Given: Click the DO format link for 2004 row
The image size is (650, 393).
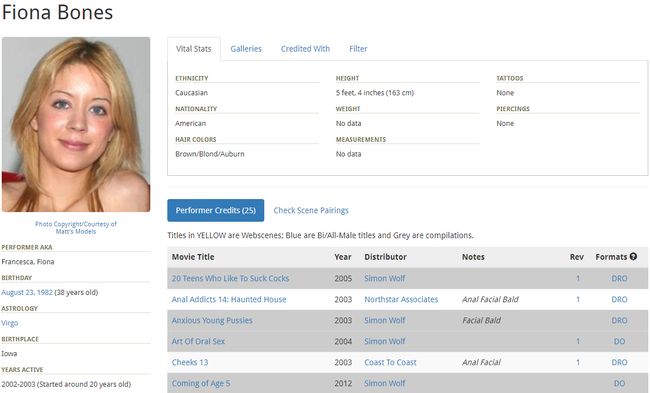Looking at the screenshot, I should tap(619, 341).
